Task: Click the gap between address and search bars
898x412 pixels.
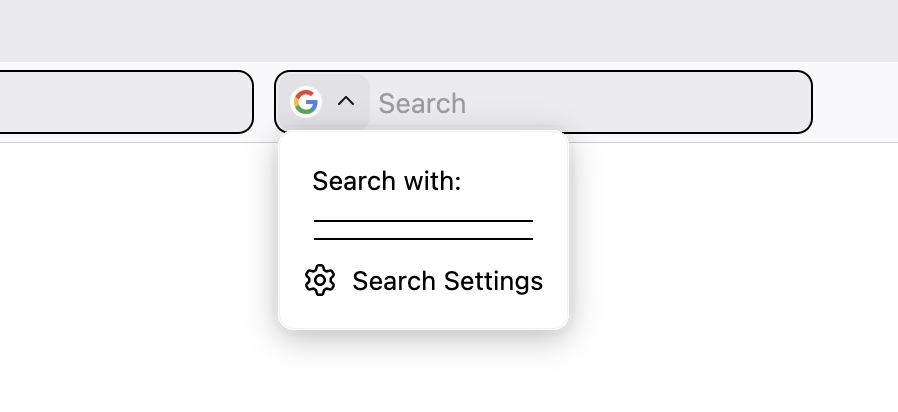Action: [264, 102]
